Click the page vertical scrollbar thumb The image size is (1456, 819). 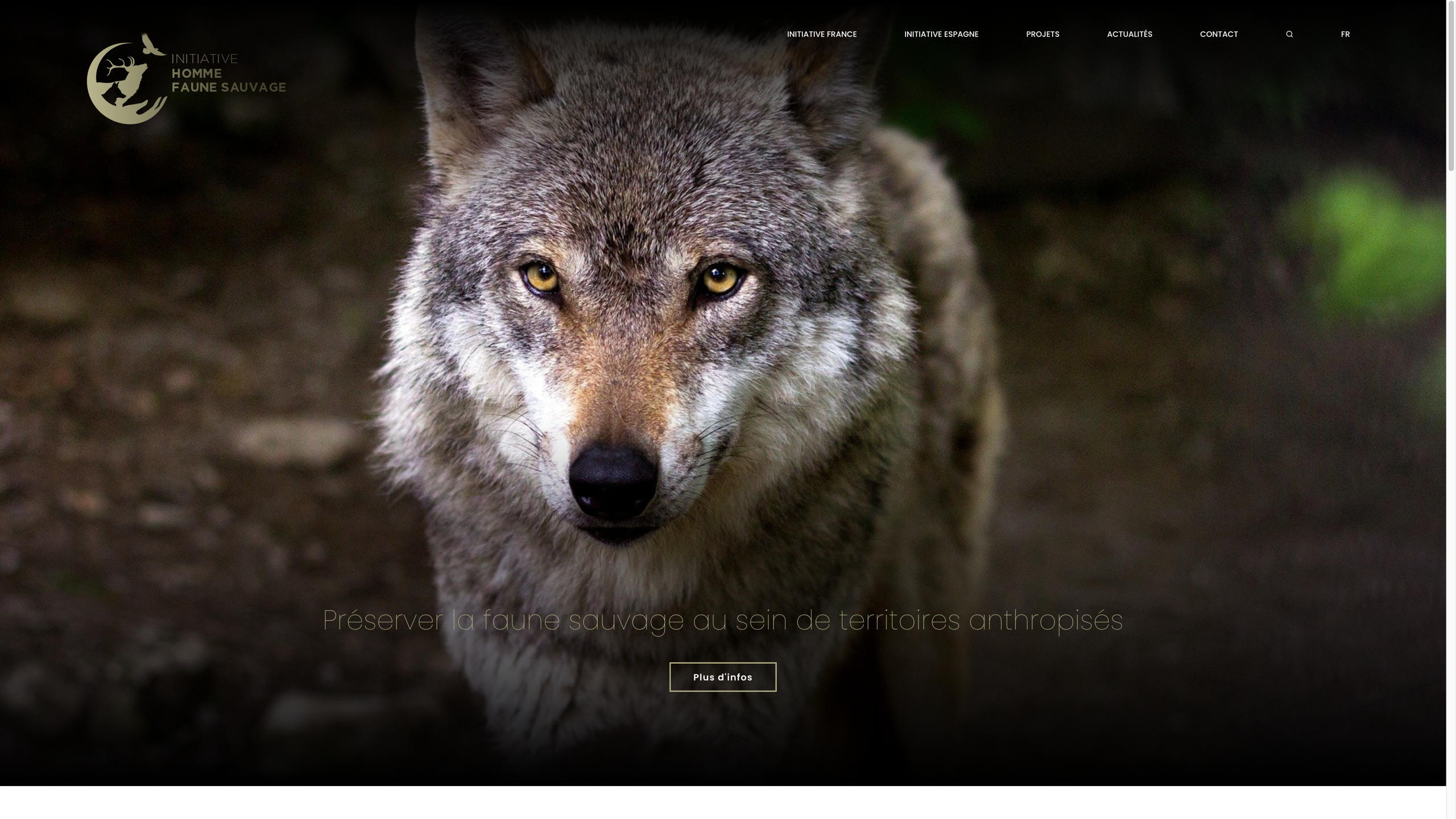1451,85
